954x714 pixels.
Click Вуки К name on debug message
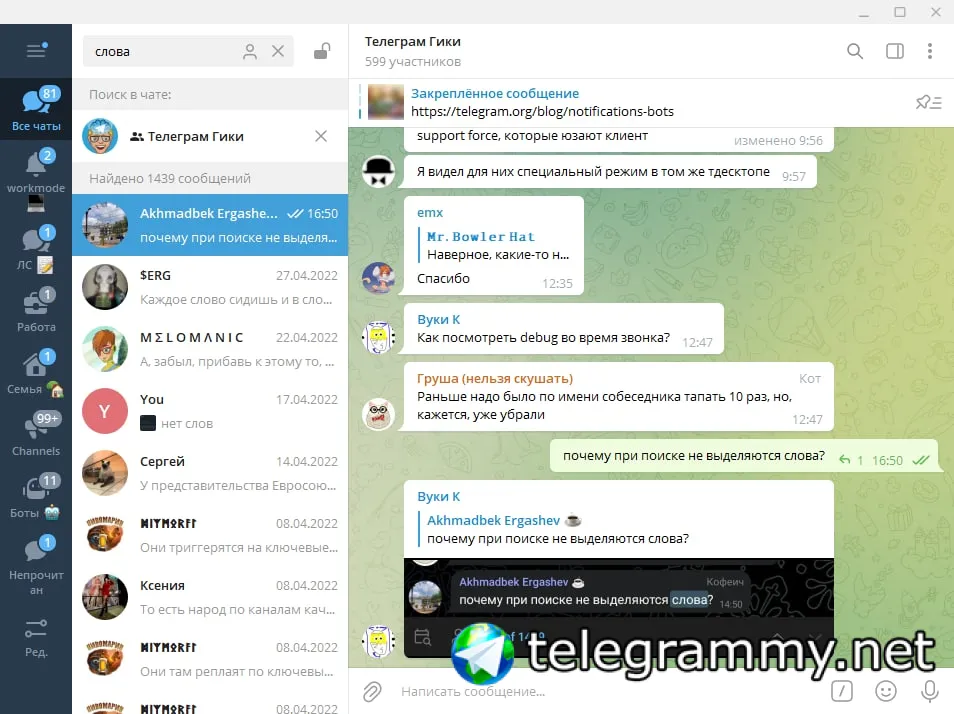[x=439, y=319]
